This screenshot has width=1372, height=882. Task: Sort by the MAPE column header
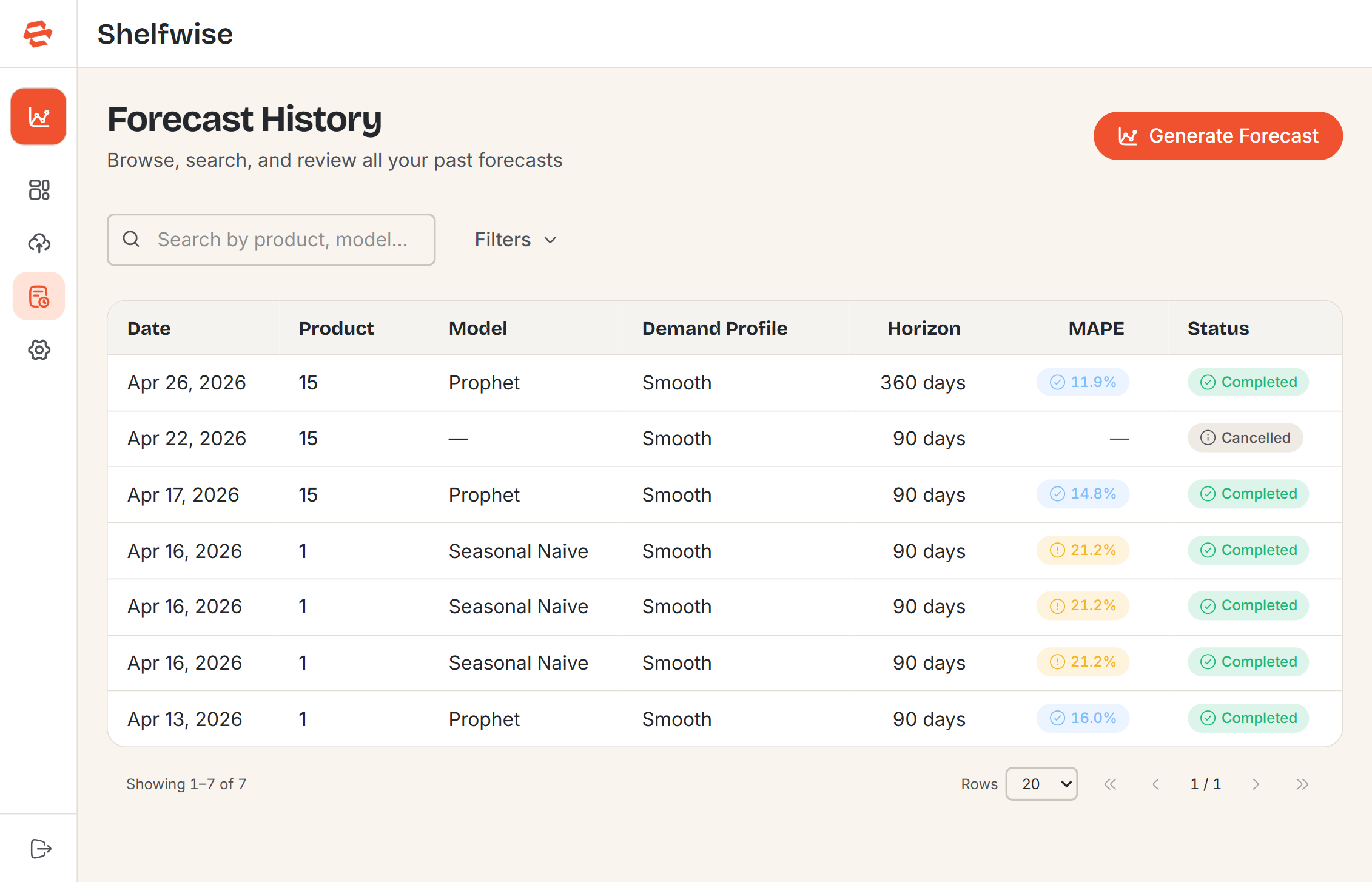tap(1096, 328)
